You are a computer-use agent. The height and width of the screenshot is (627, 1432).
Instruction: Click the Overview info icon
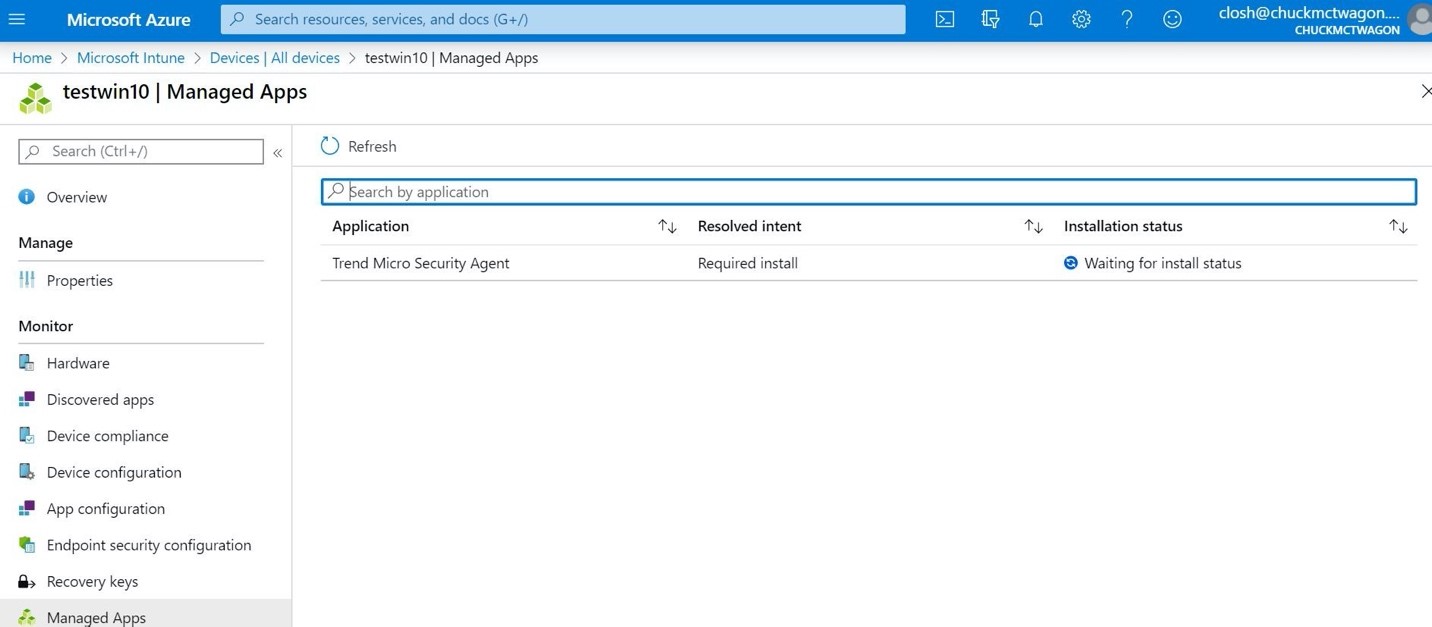point(27,197)
